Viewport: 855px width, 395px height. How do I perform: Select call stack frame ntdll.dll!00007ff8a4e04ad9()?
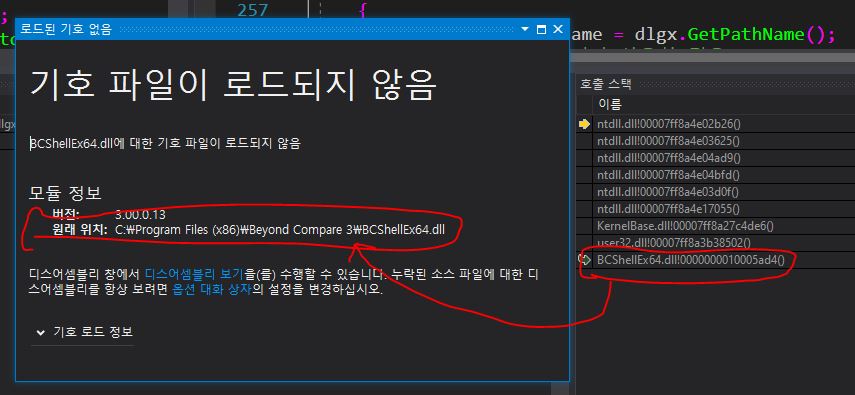(x=669, y=158)
